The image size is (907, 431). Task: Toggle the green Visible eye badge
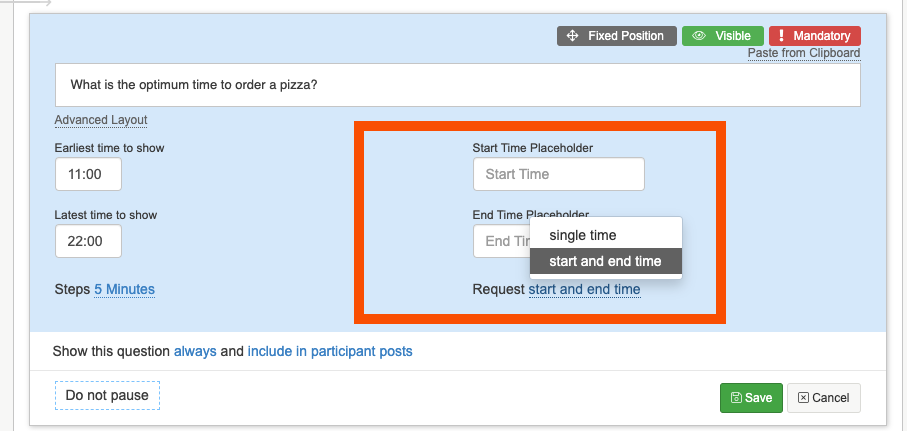tap(723, 36)
